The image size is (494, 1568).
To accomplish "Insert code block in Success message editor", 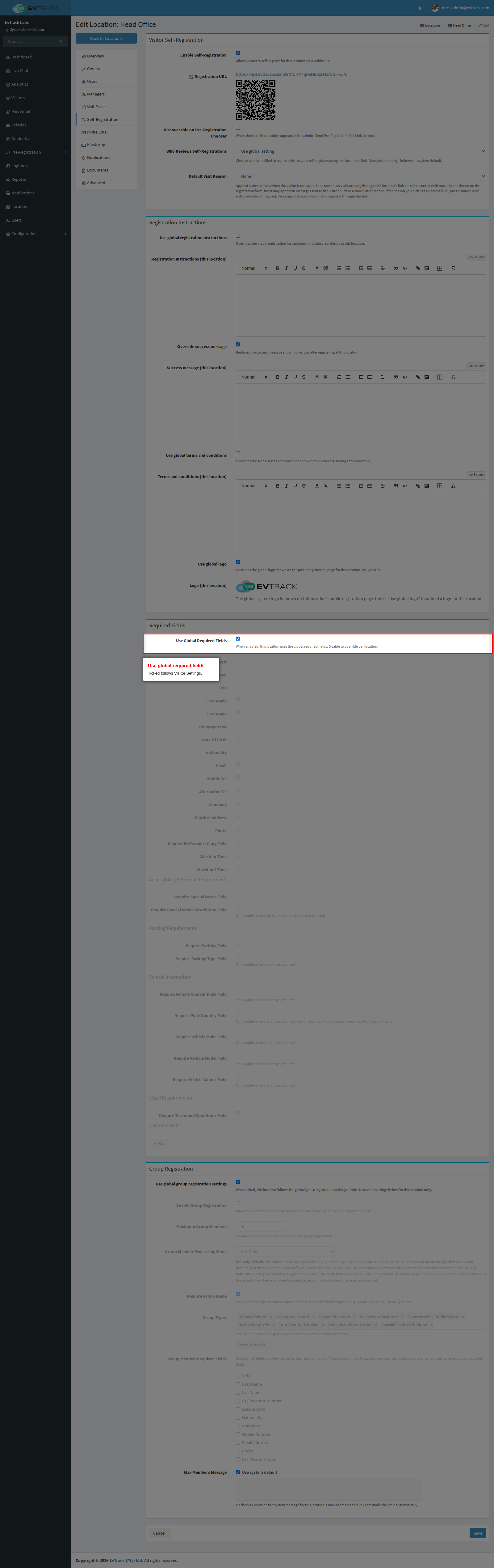I will click(404, 377).
